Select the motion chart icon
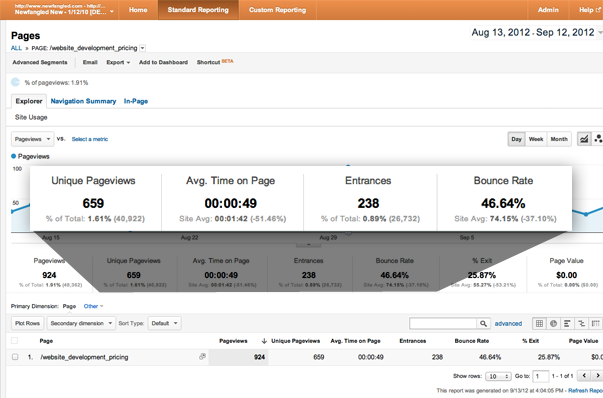Image resolution: width=603 pixels, height=398 pixels. pos(597,139)
